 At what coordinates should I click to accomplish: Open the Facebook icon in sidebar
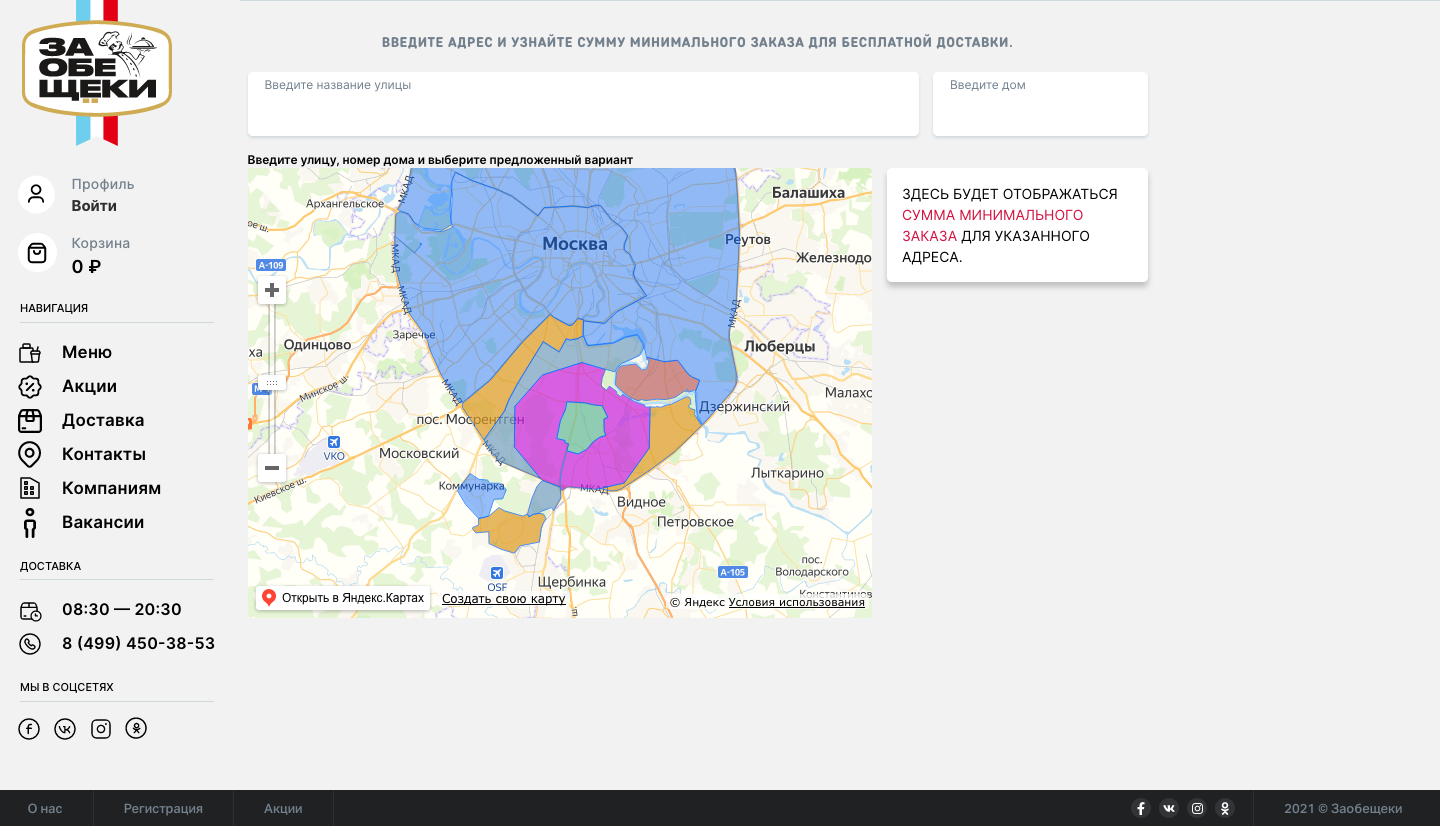pyautogui.click(x=29, y=729)
